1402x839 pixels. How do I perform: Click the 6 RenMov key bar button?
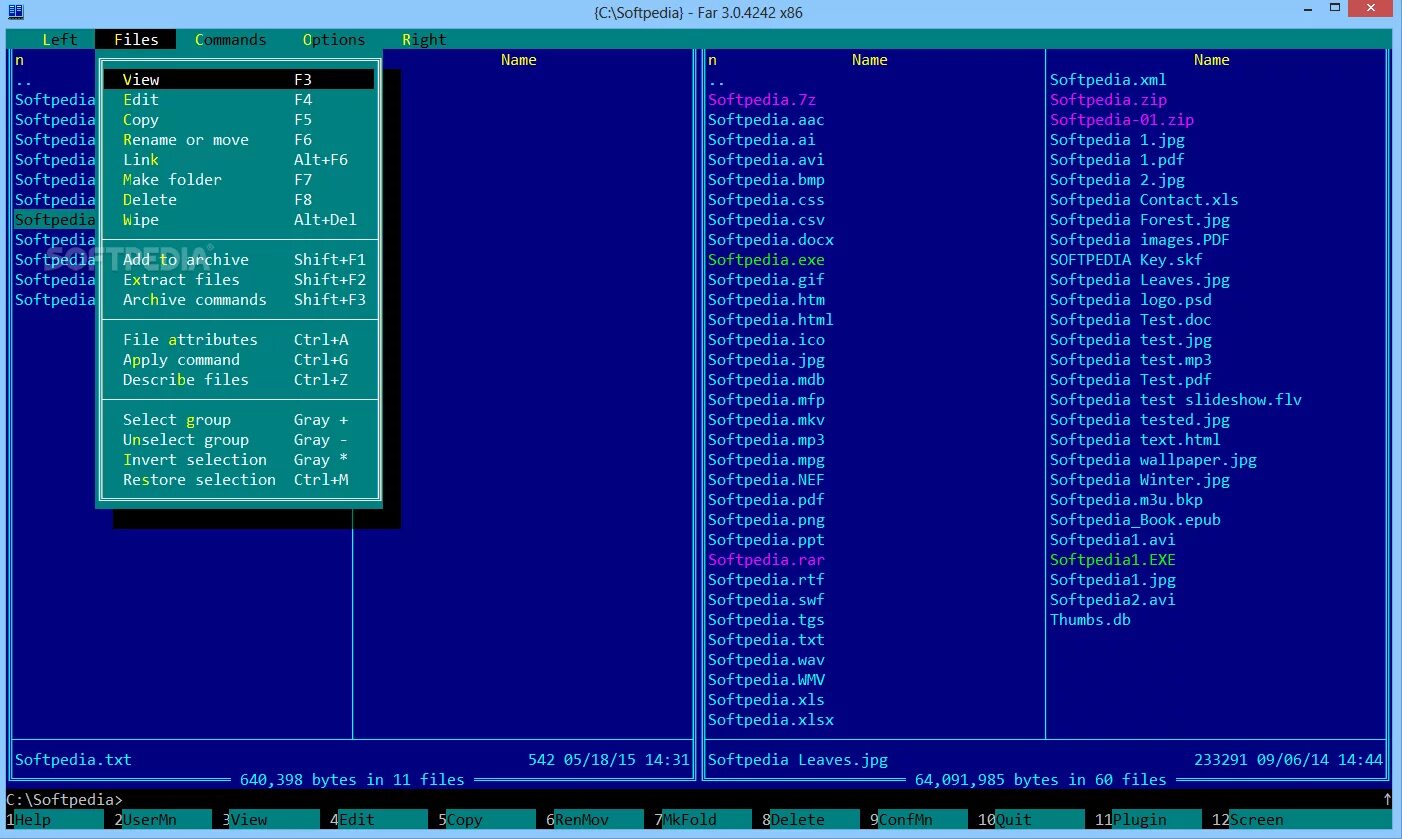coord(594,820)
